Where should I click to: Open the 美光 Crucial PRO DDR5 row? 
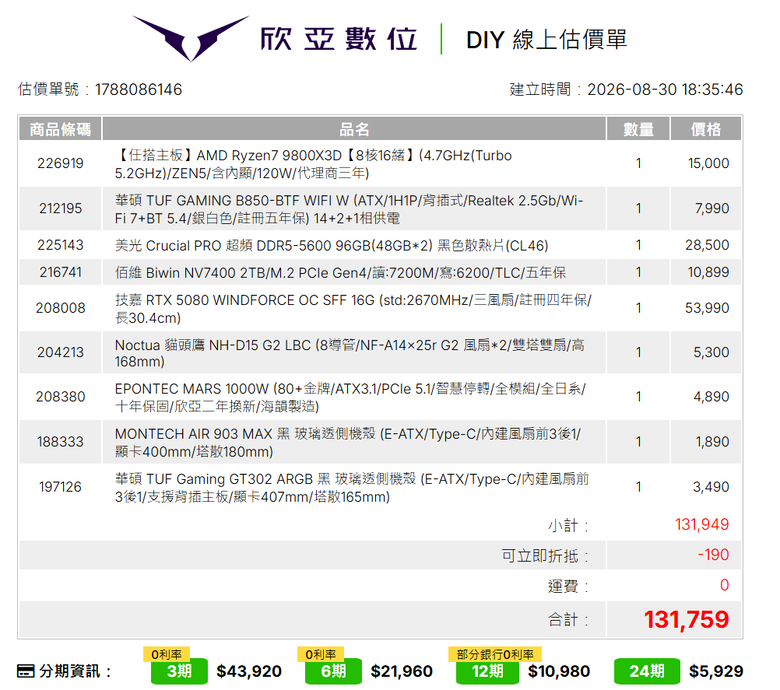(x=380, y=245)
